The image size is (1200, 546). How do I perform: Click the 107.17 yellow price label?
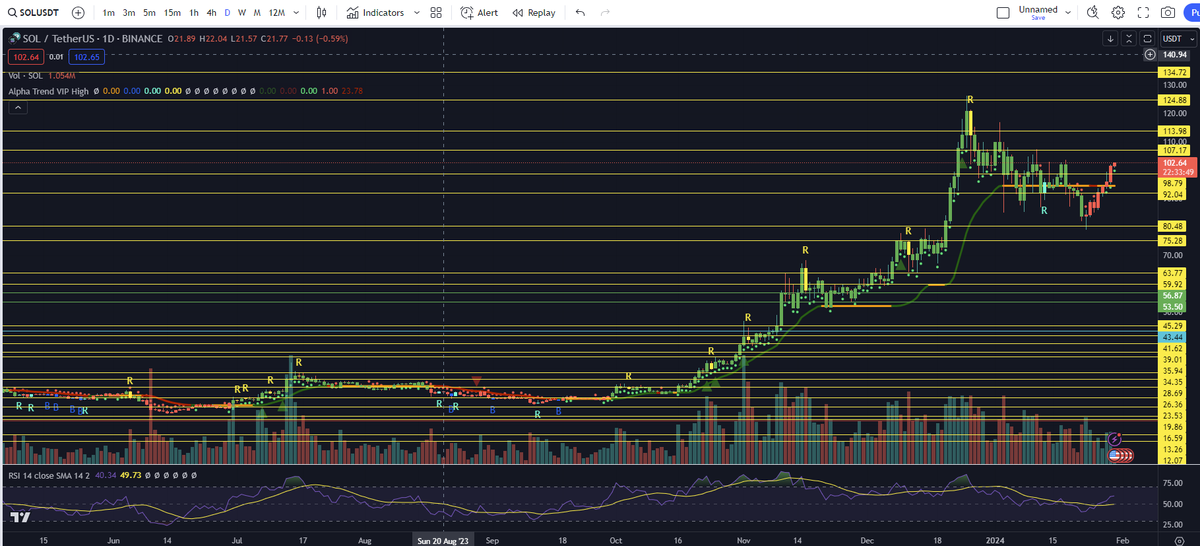[1172, 151]
